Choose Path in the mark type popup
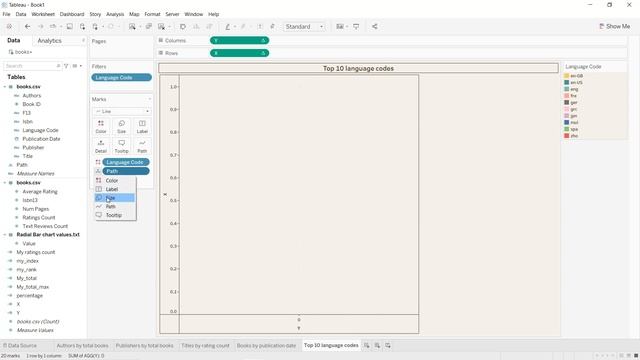 pyautogui.click(x=115, y=207)
